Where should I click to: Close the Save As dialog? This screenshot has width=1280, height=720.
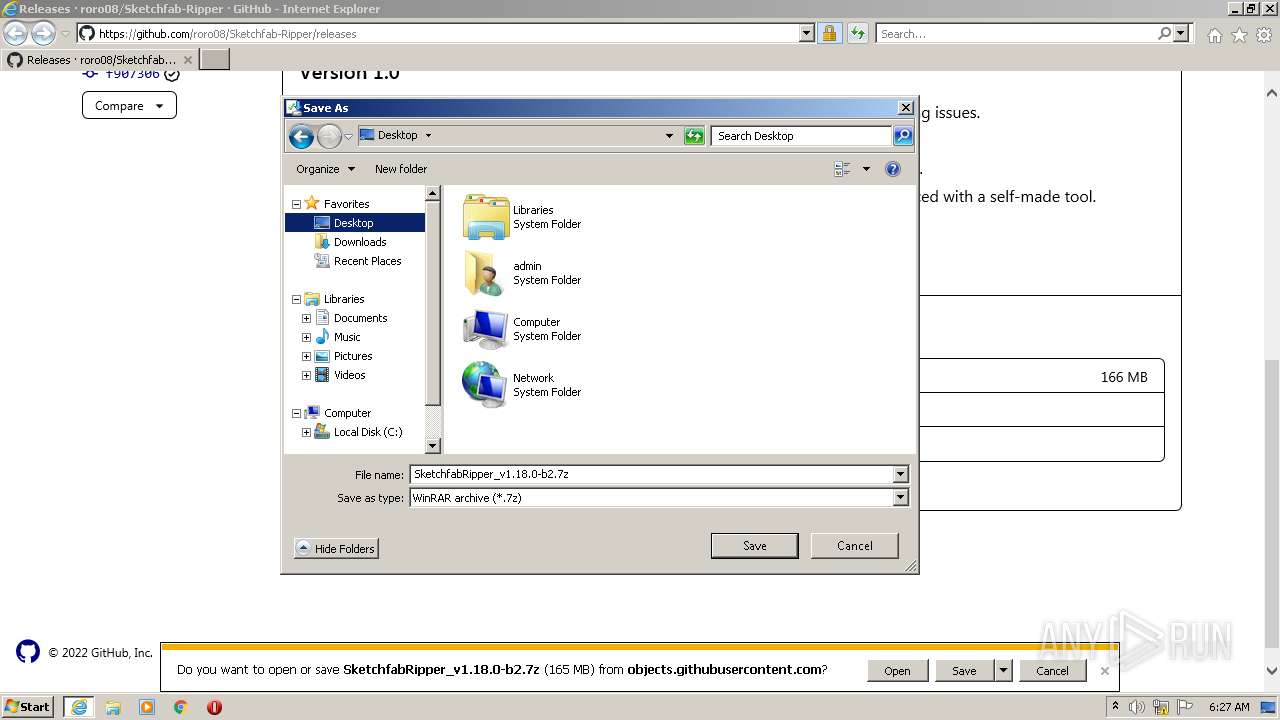point(905,108)
